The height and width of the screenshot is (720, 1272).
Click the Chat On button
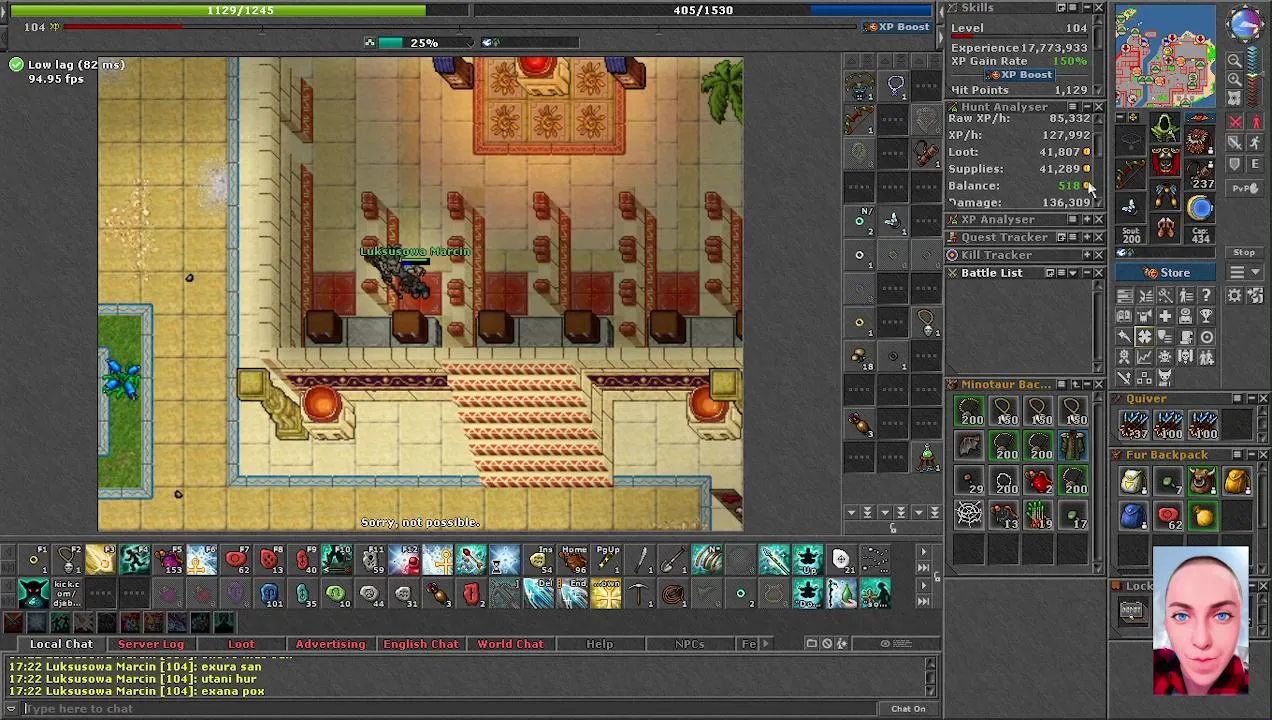tap(908, 709)
